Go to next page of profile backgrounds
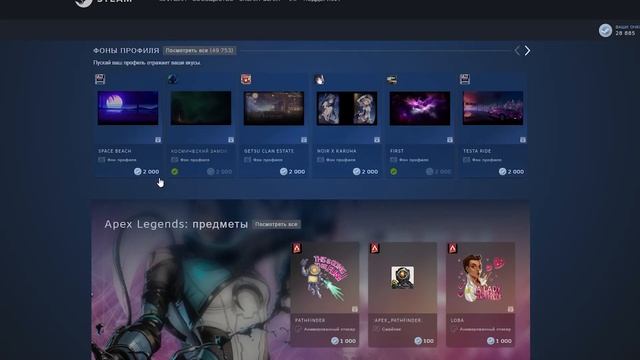 pos(527,51)
